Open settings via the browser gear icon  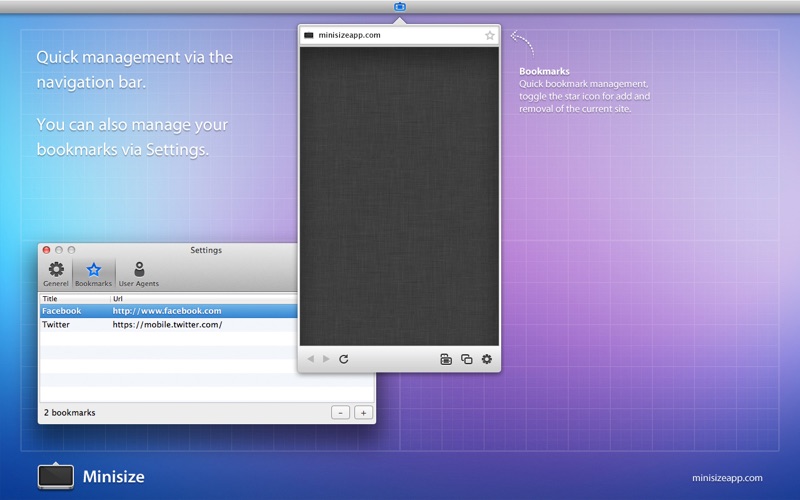[x=487, y=359]
